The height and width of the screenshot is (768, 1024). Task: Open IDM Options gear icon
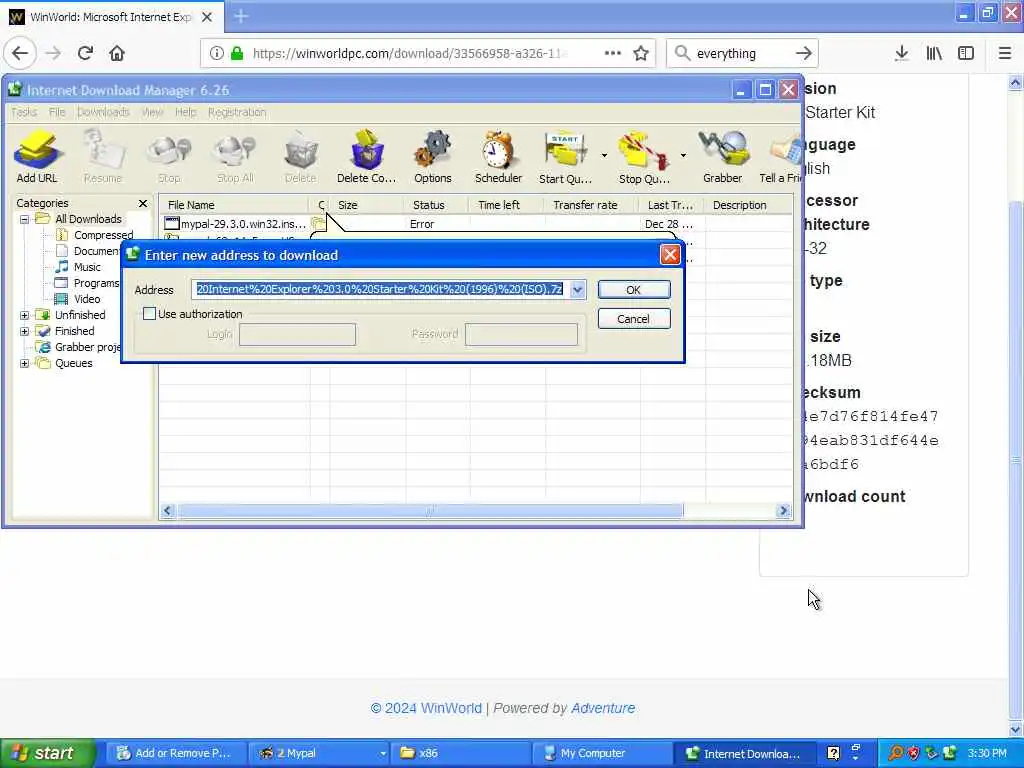pos(432,157)
